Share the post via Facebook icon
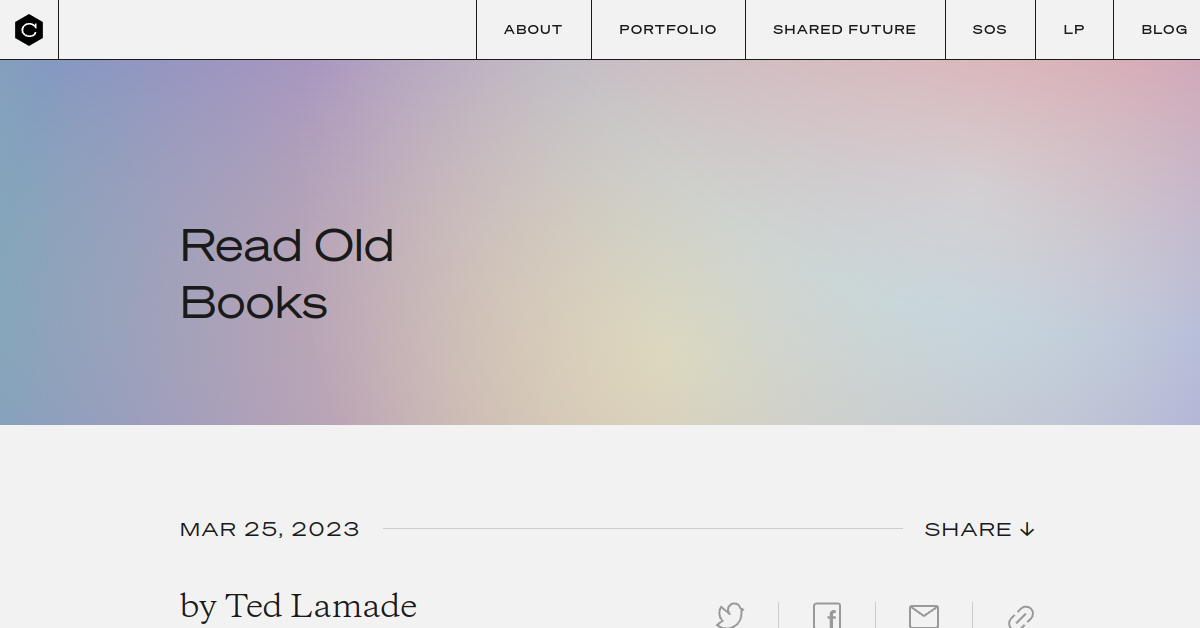 827,616
